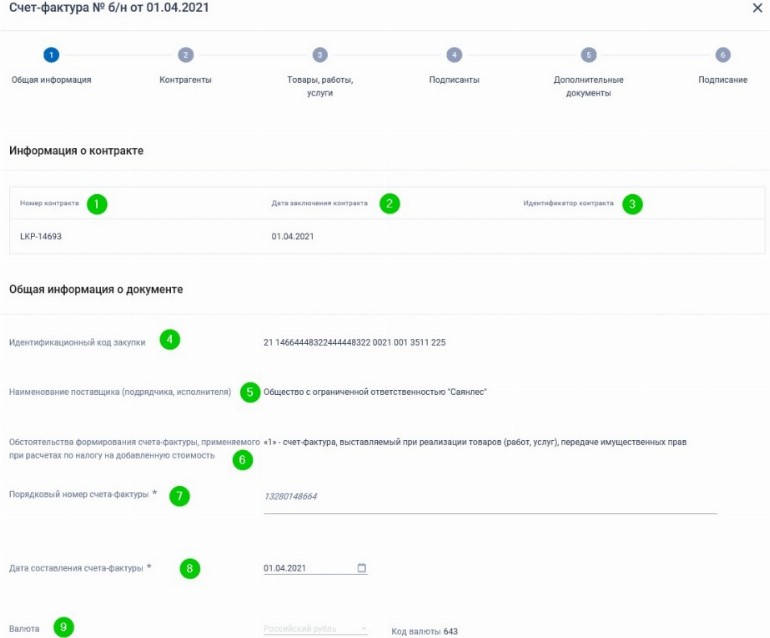This screenshot has width=770, height=638.
Task: Click the 'Дата заключения контракта' column header
Action: point(319,203)
